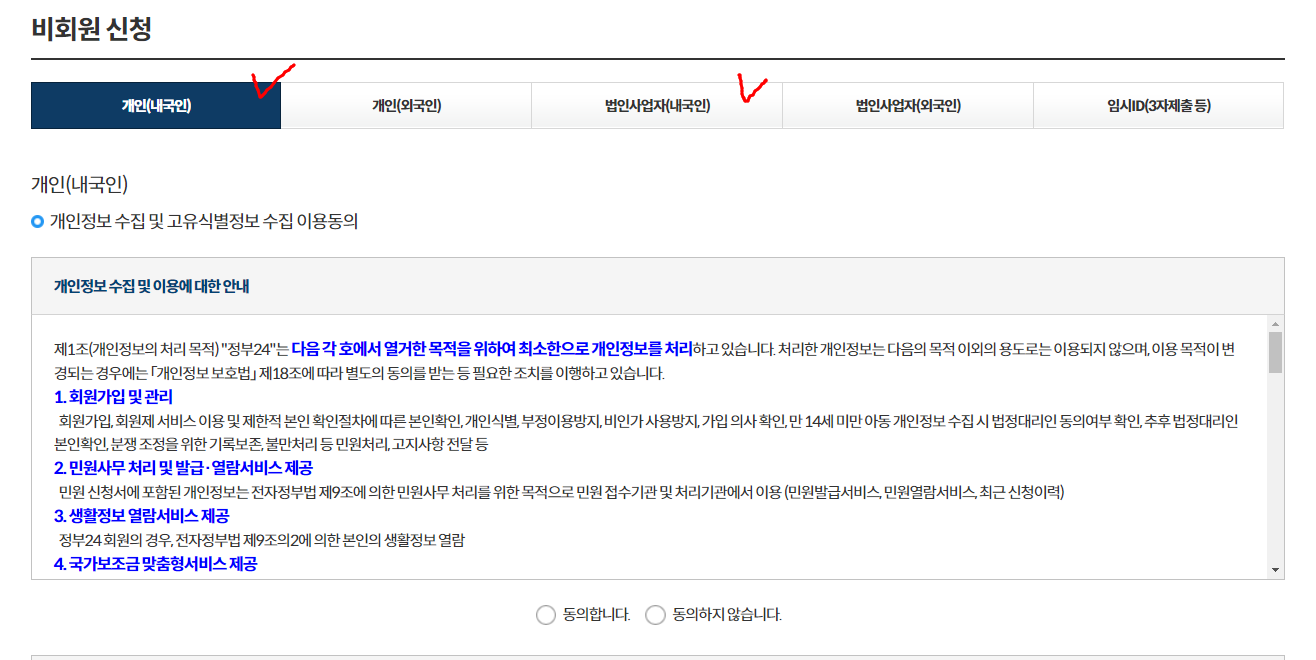Click the 비회원 신청 page heading
This screenshot has width=1316, height=660.
pyautogui.click(x=92, y=28)
